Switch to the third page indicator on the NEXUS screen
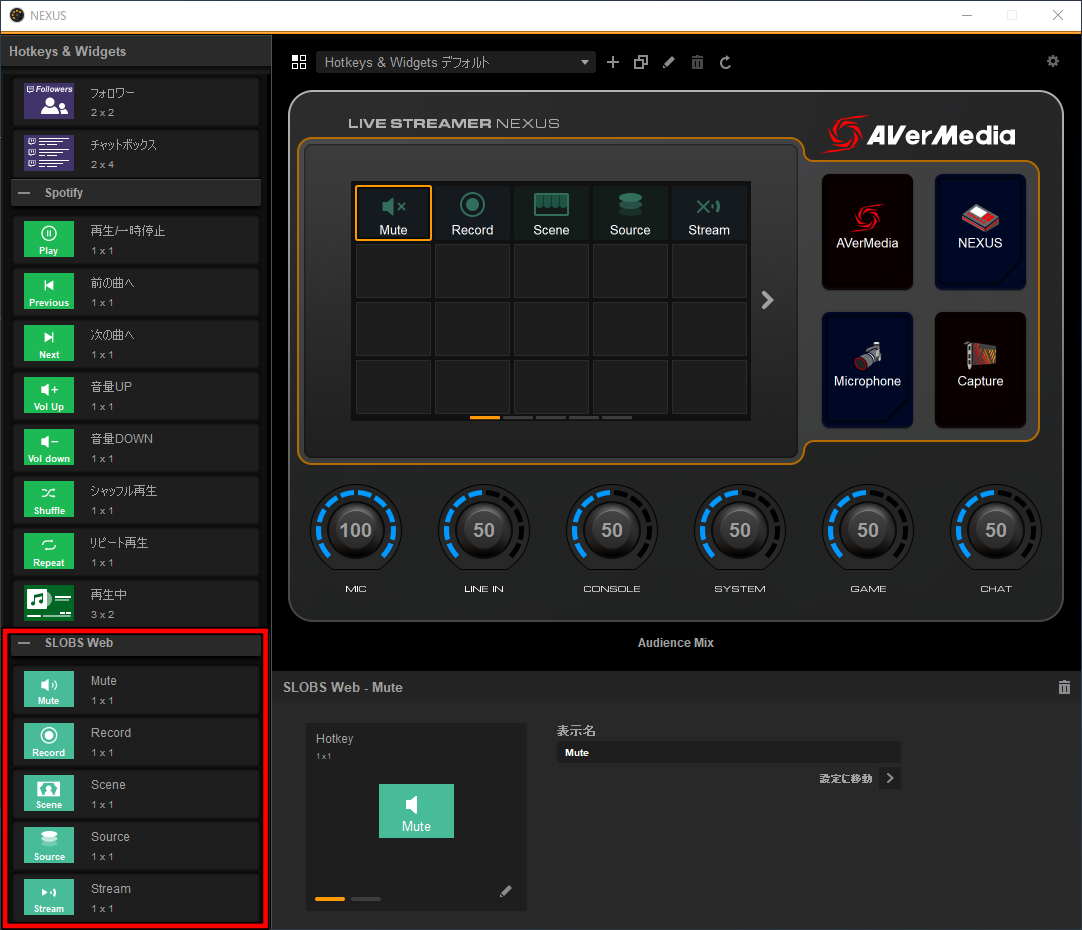Screen dimensions: 1082x930 tap(551, 417)
